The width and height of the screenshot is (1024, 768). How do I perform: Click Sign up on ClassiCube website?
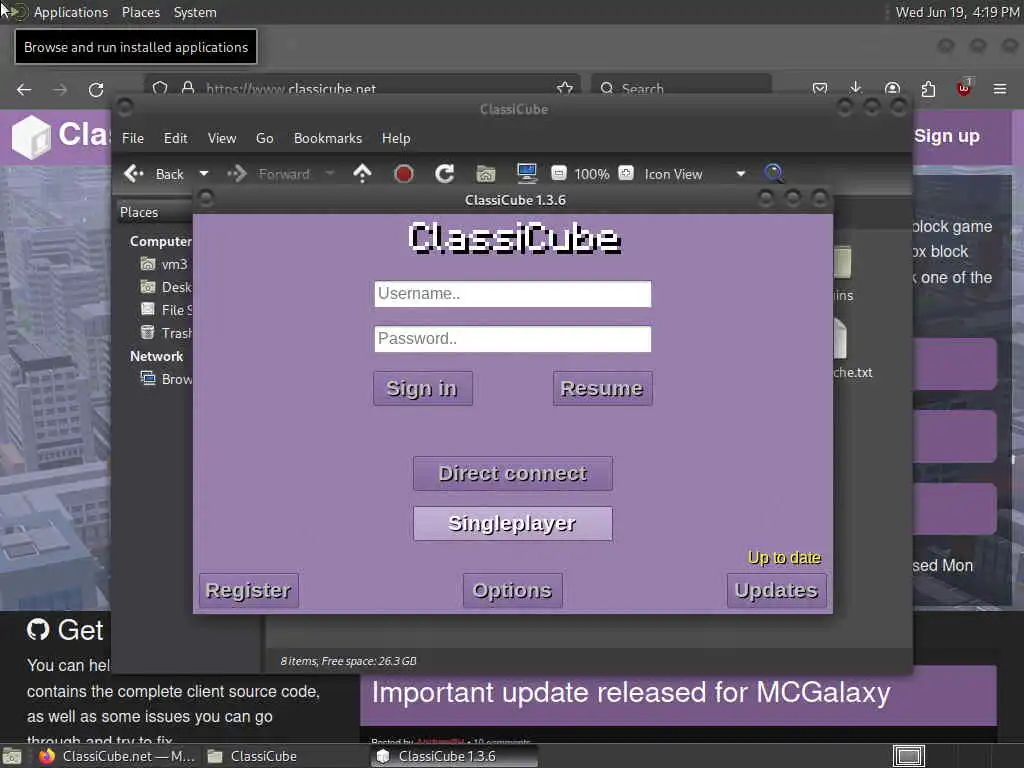pyautogui.click(x=946, y=136)
